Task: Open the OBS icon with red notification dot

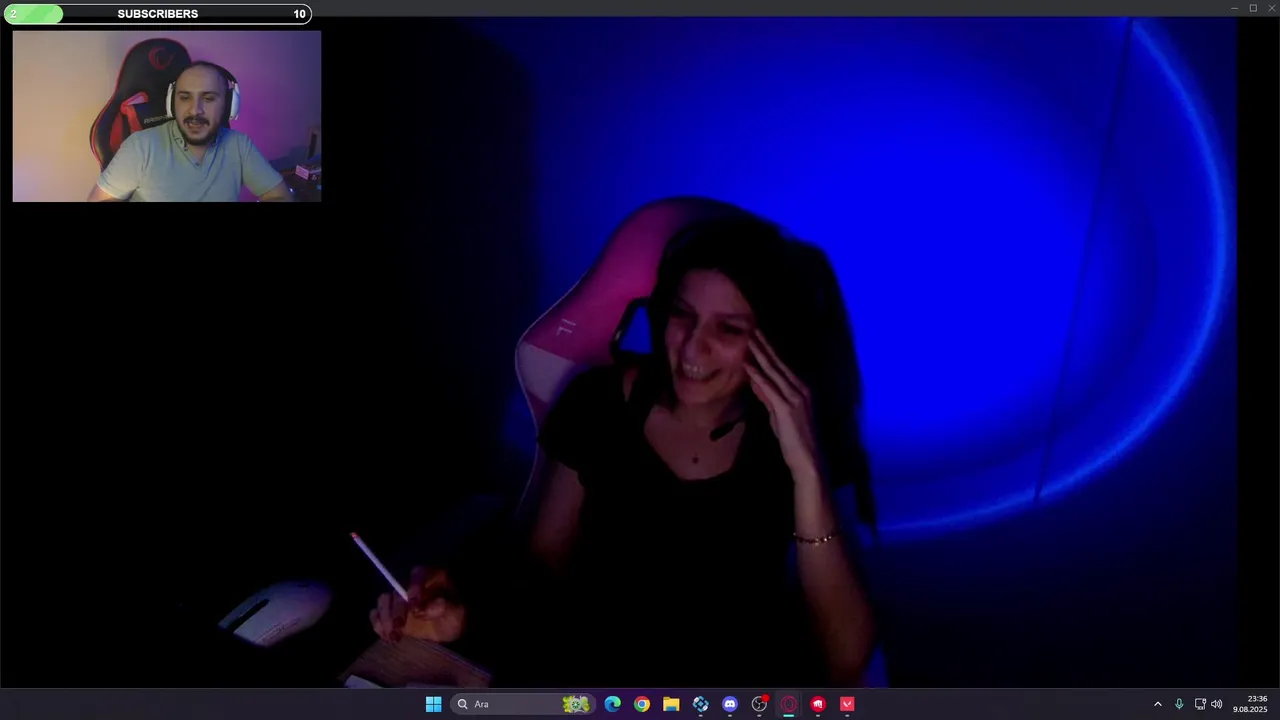Action: click(x=759, y=704)
